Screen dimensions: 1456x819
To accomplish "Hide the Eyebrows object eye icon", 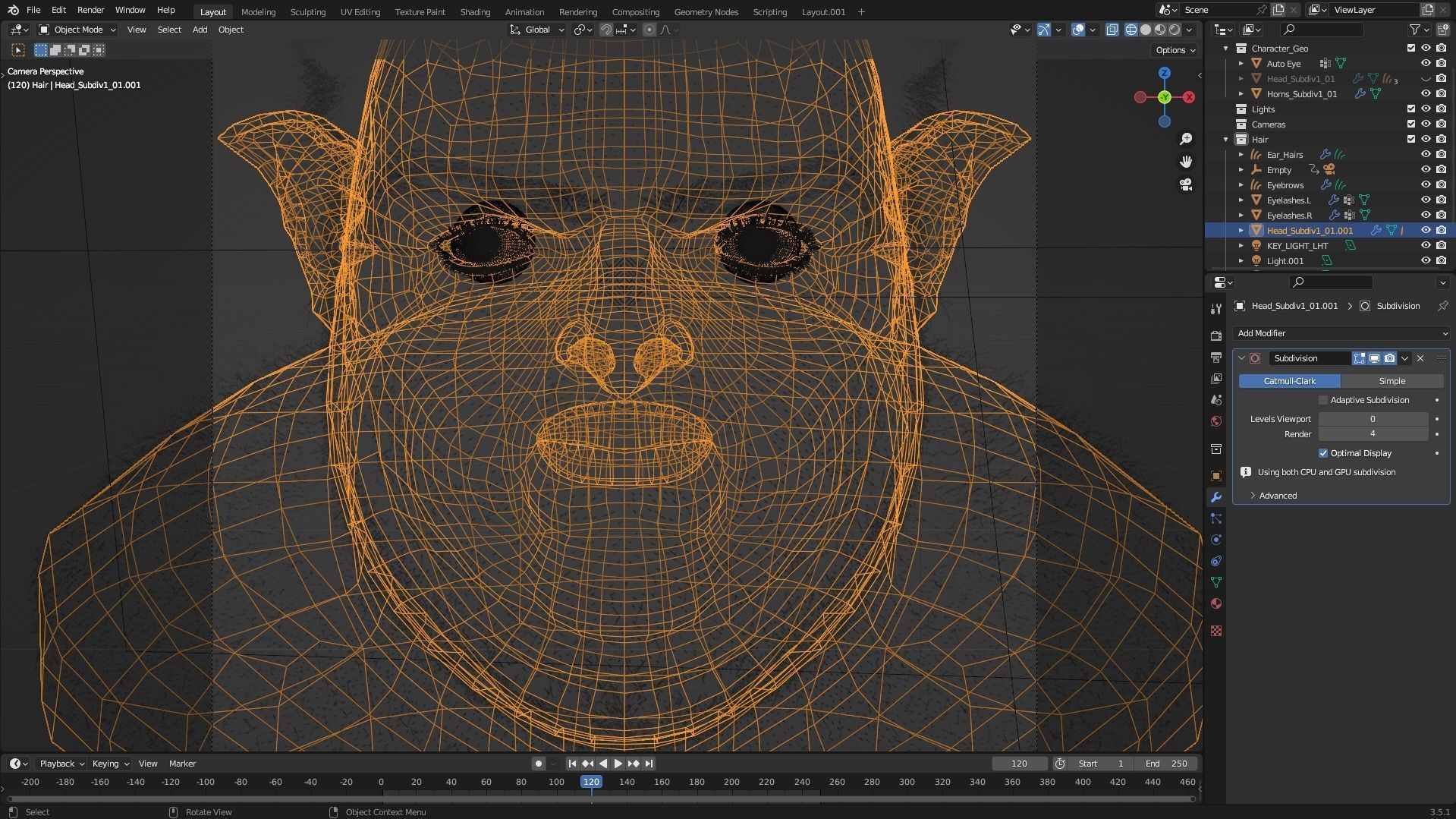I will [x=1426, y=184].
